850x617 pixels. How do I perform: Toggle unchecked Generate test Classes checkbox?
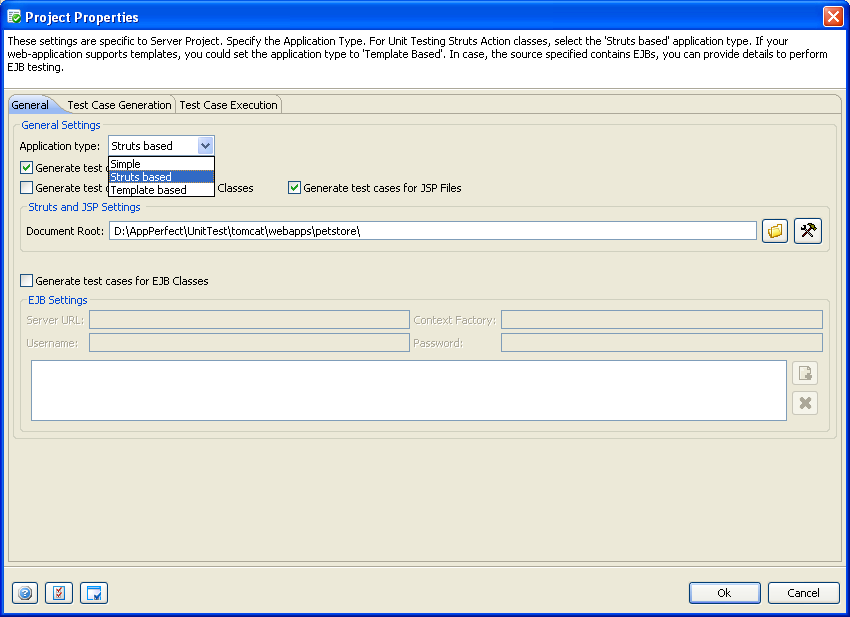tap(27, 188)
